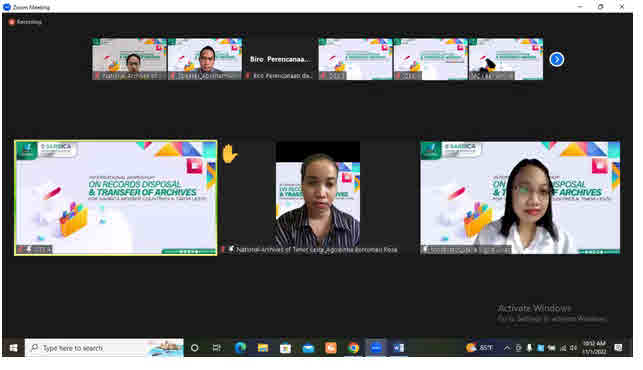
Task: Open the Mail app from the taskbar
Action: [x=308, y=348]
